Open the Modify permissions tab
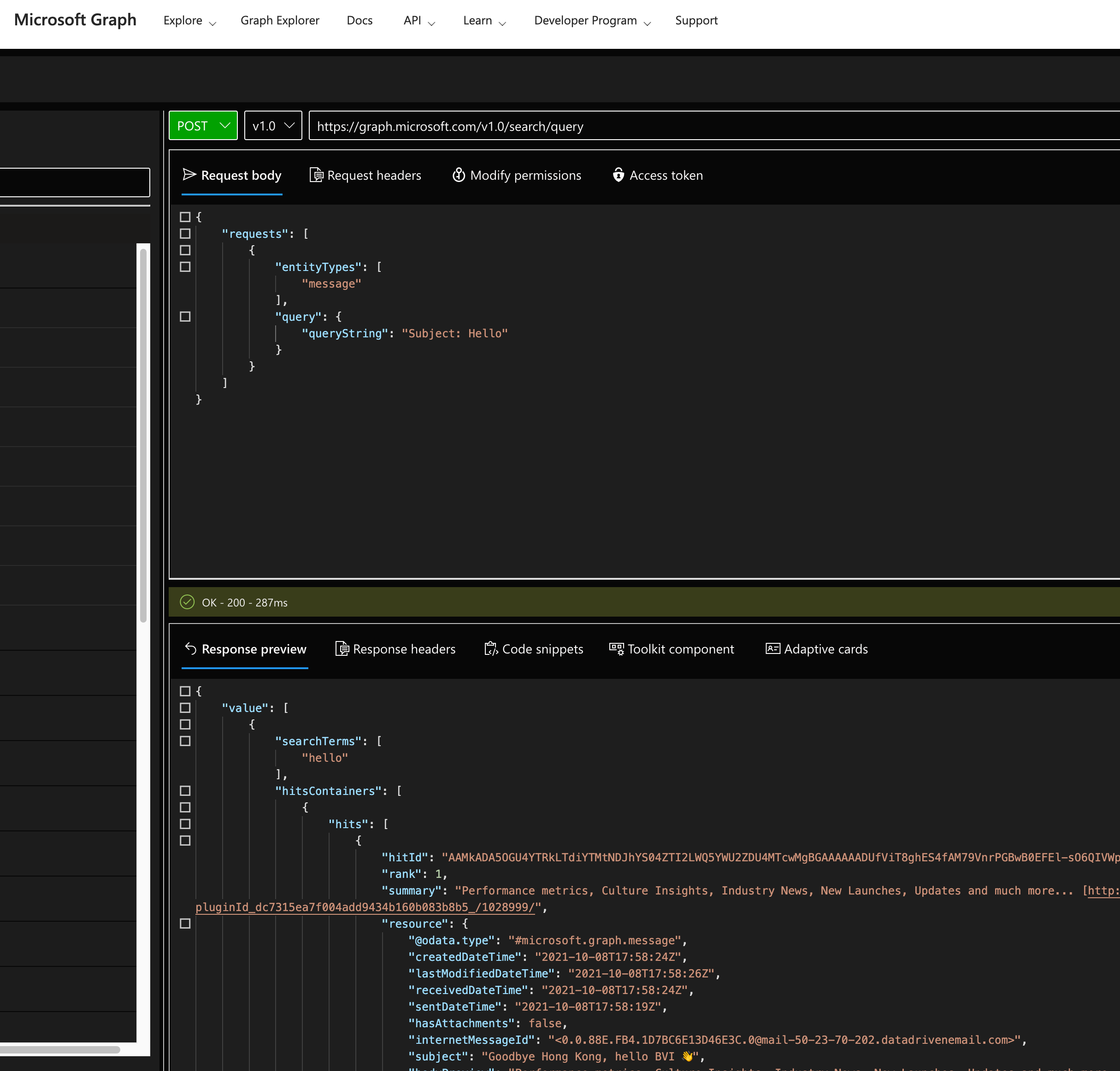Screen dimensions: 1120x1071 (x=517, y=175)
